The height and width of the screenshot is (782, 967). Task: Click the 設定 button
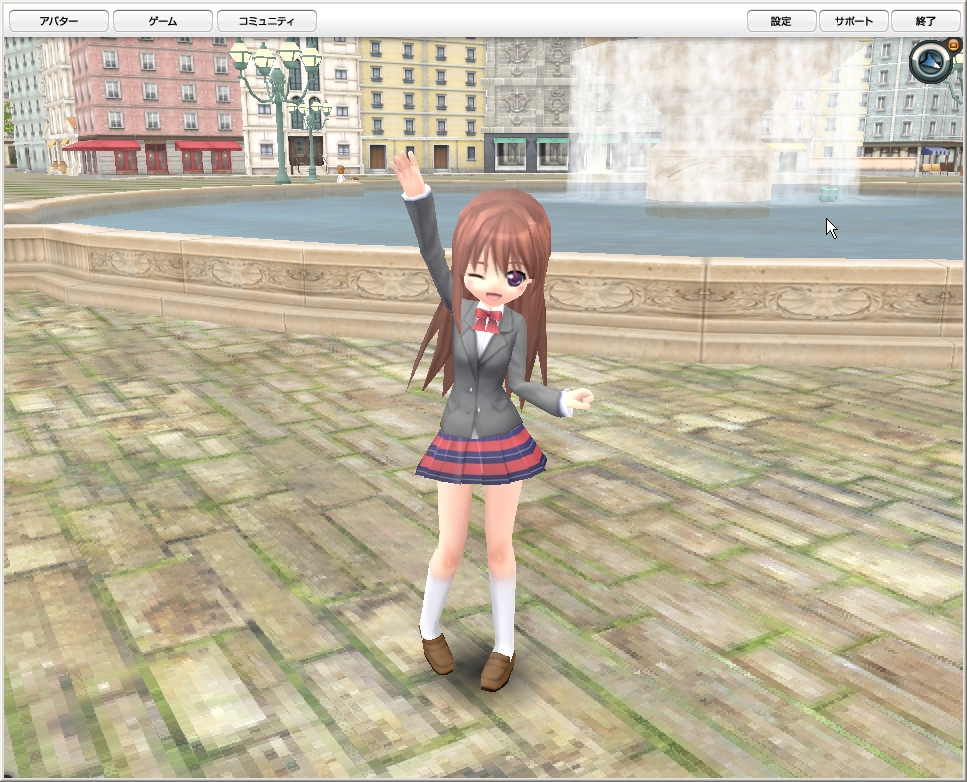[x=781, y=21]
